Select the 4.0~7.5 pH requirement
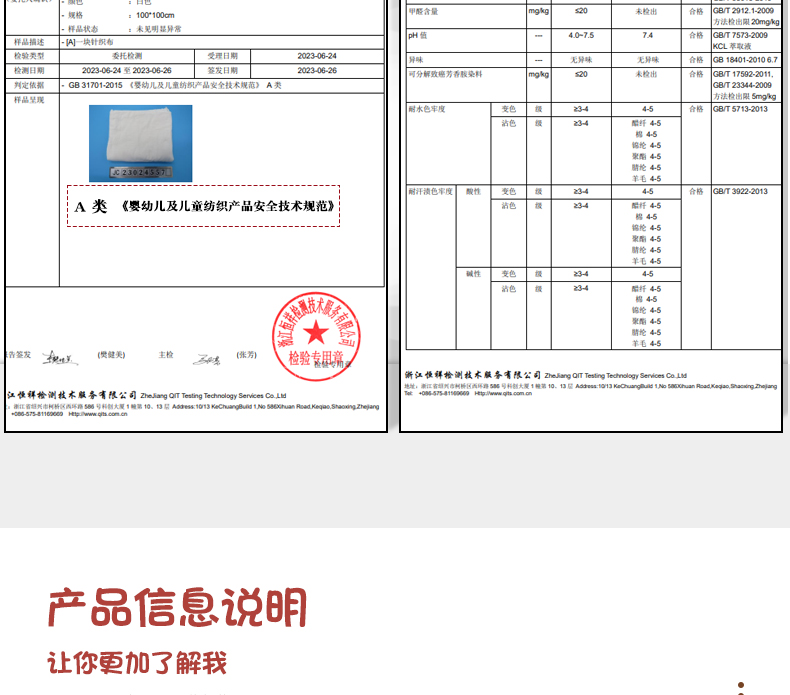The height and width of the screenshot is (695, 790). [x=581, y=35]
